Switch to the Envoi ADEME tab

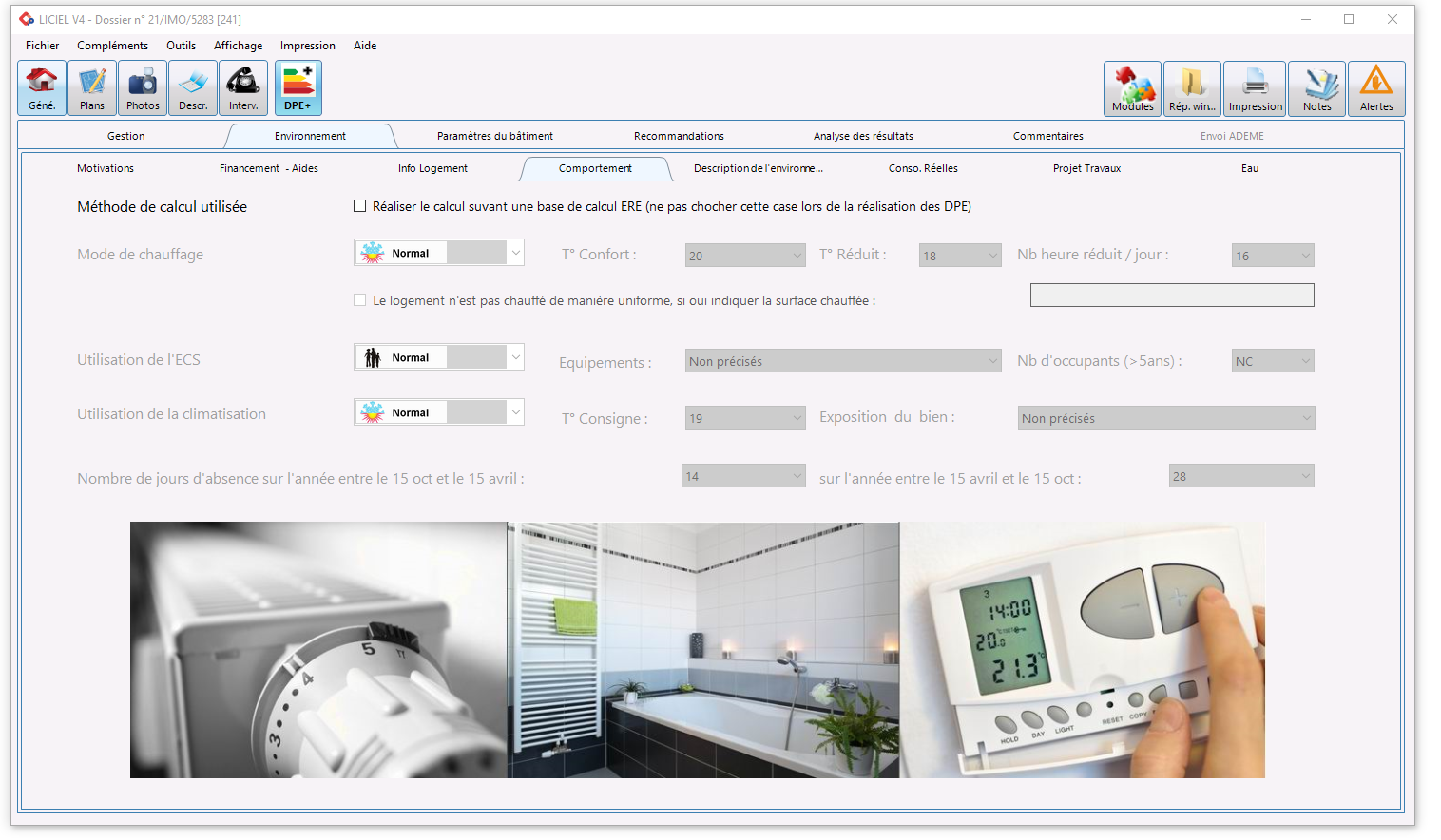coord(1232,136)
